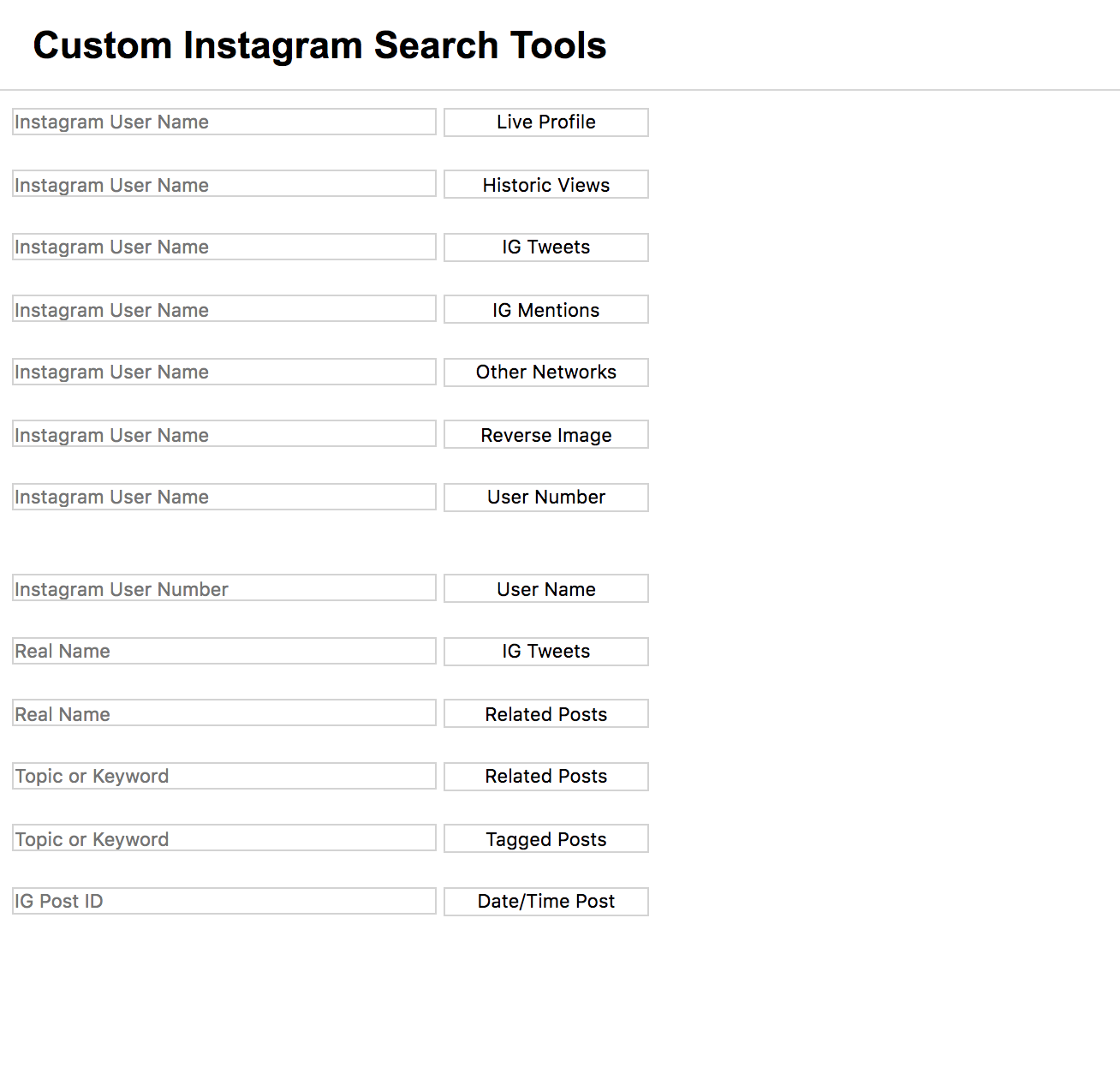Click the IG Post ID field

click(224, 902)
